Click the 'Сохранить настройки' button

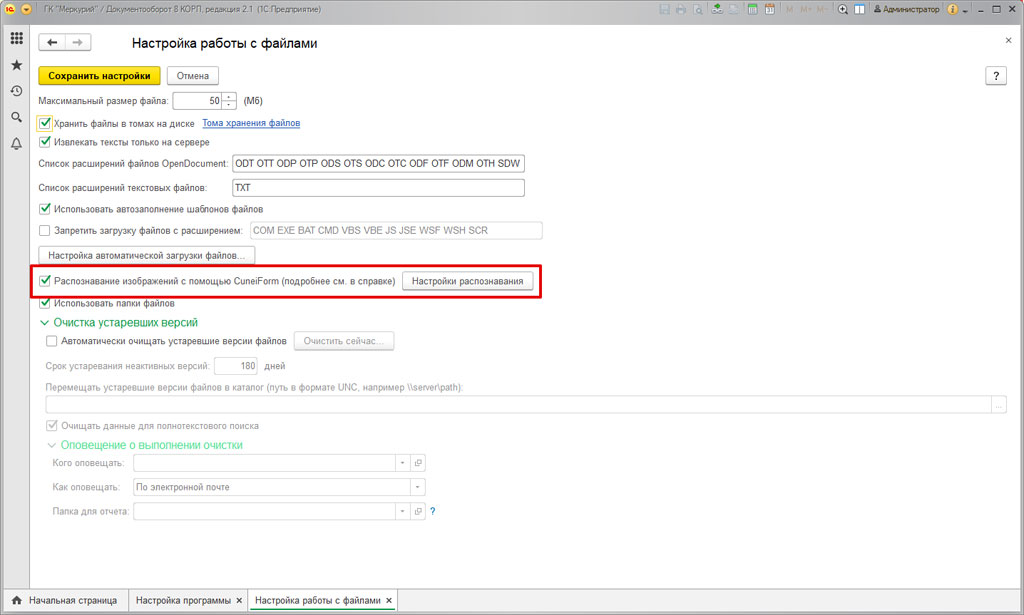(99, 76)
